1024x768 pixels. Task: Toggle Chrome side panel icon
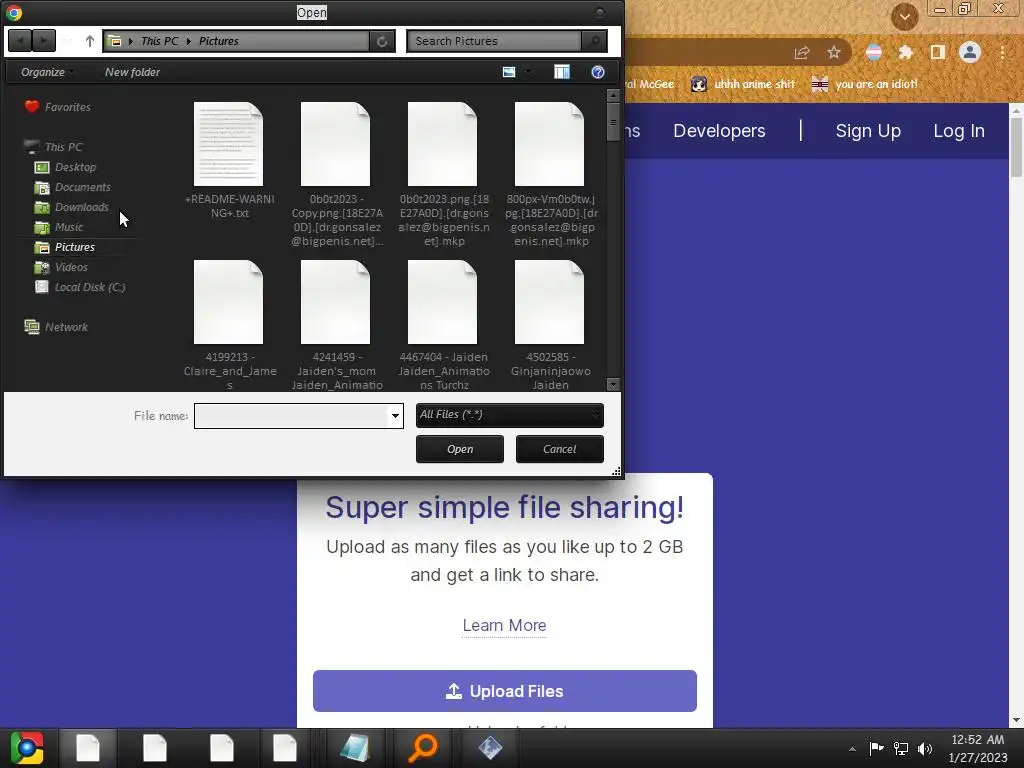pyautogui.click(x=937, y=52)
